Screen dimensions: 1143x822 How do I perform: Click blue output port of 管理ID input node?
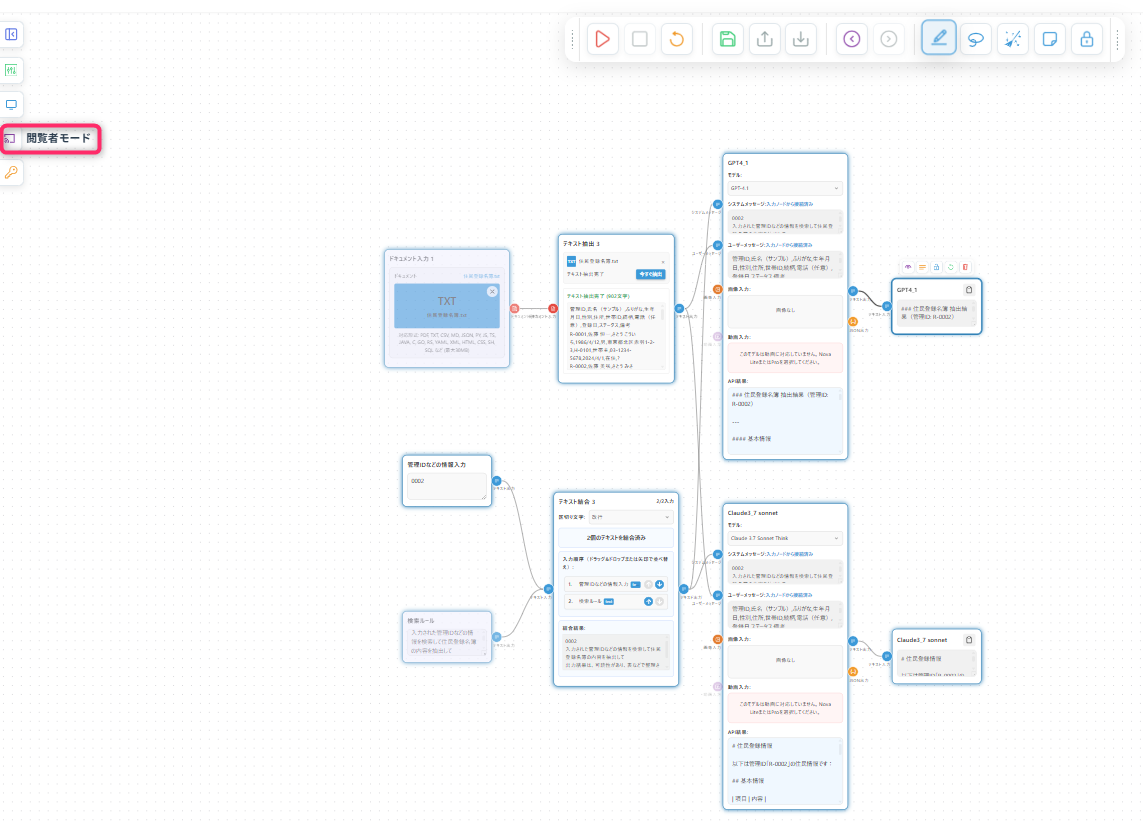[496, 480]
